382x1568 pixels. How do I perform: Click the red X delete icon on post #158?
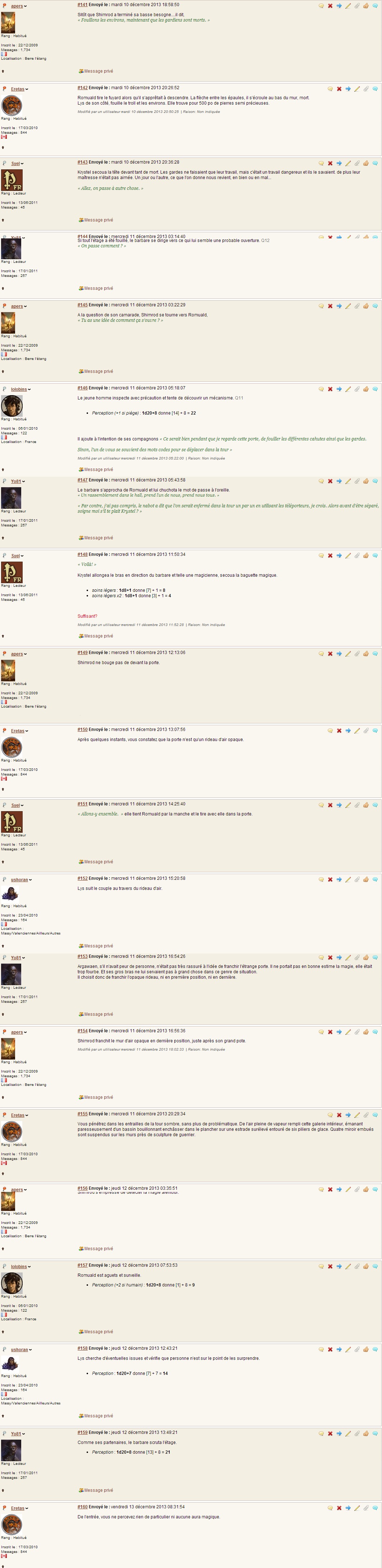point(330,1349)
